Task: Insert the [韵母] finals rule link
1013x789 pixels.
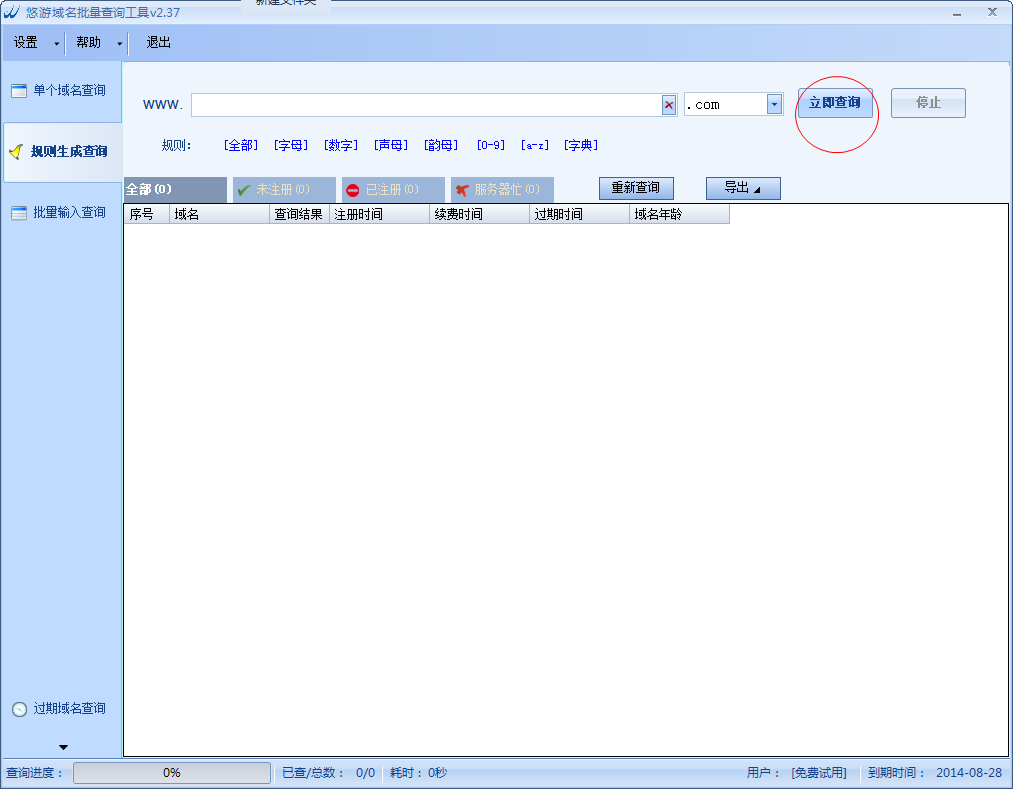Action: coord(441,145)
